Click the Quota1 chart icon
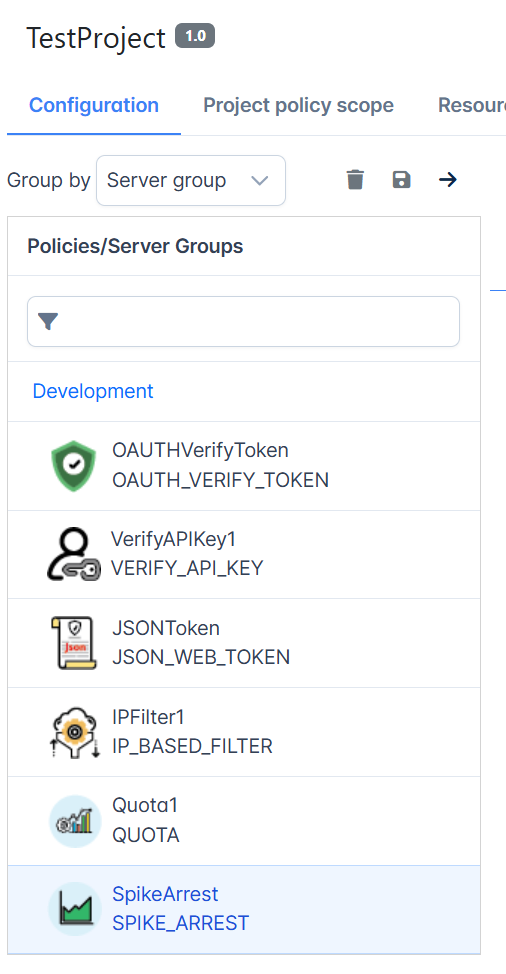506x974 pixels. [75, 821]
